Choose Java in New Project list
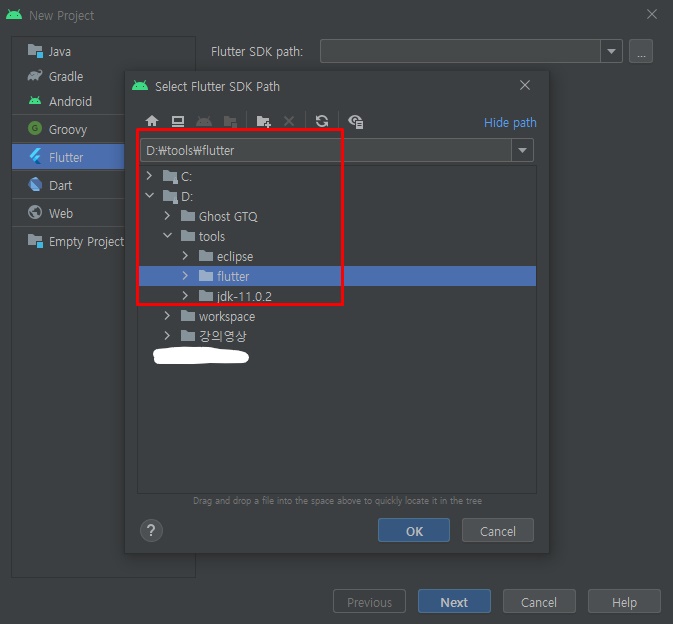The width and height of the screenshot is (673, 624). point(103,51)
